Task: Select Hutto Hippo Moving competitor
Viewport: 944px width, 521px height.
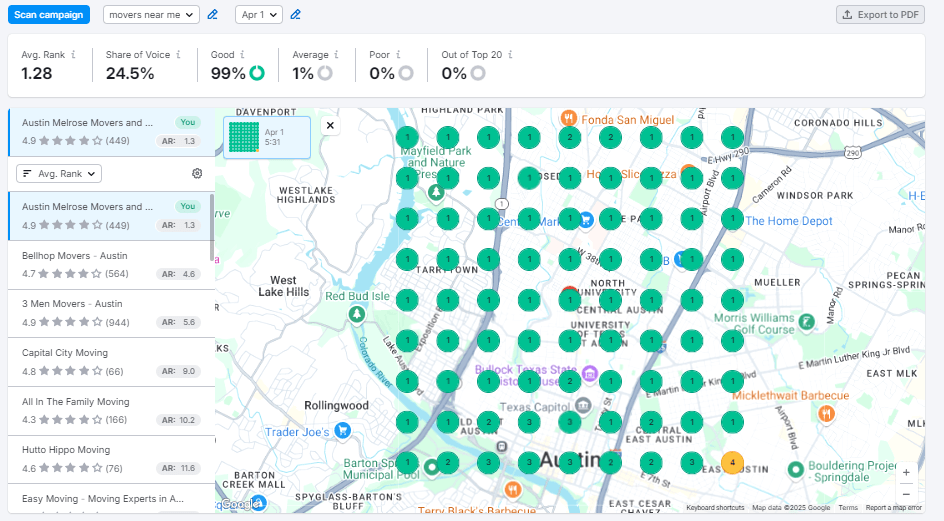Action: point(111,459)
